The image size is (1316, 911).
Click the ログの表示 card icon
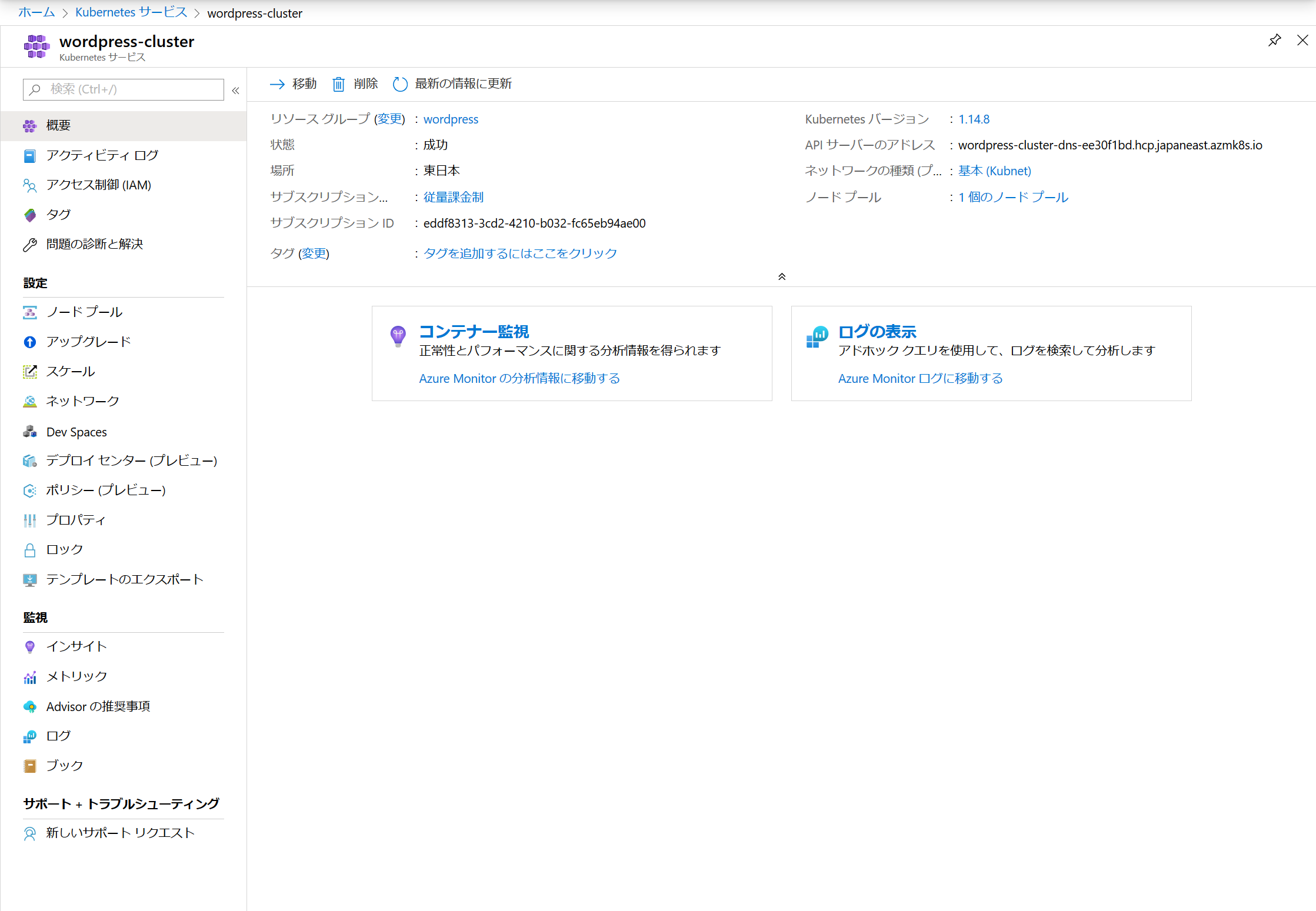tap(817, 337)
